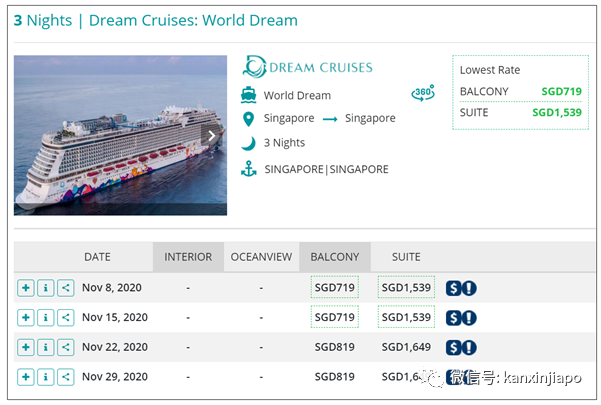This screenshot has height=405, width=601.
Task: Select the OCEANVIEW column header
Action: click(261, 257)
